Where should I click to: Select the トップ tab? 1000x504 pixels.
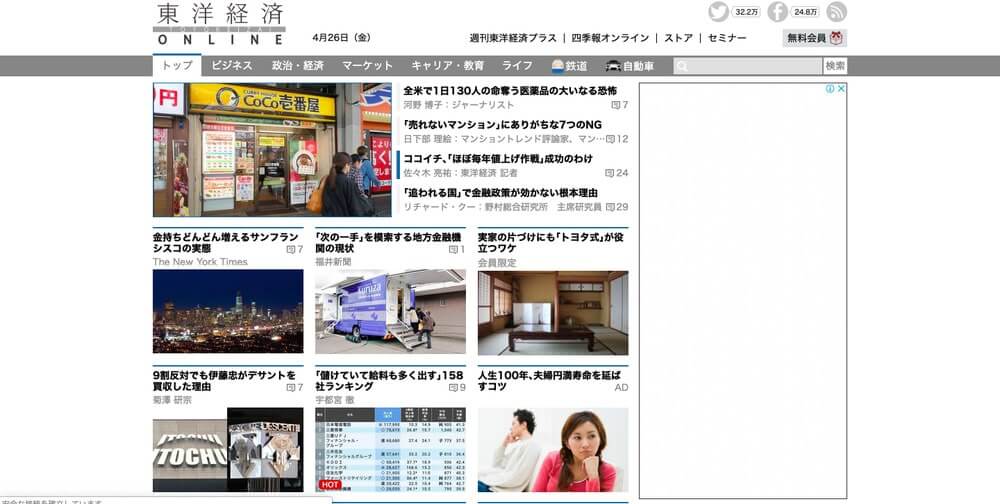tap(177, 66)
